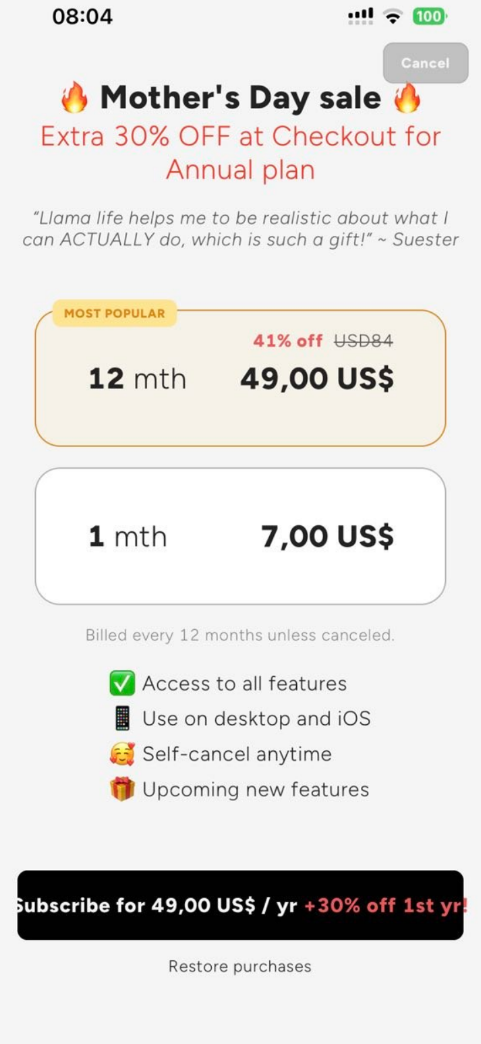The width and height of the screenshot is (481, 1044).
Task: Tap Restore purchases link
Action: point(240,966)
